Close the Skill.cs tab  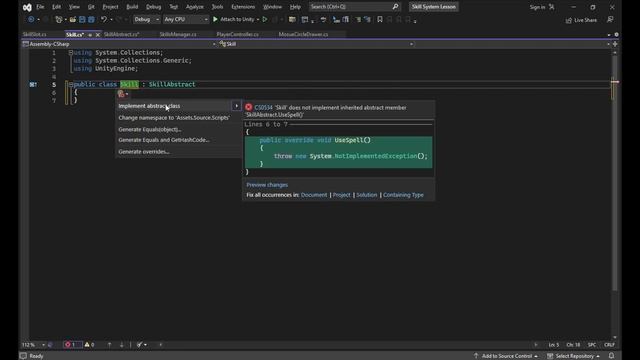98,35
